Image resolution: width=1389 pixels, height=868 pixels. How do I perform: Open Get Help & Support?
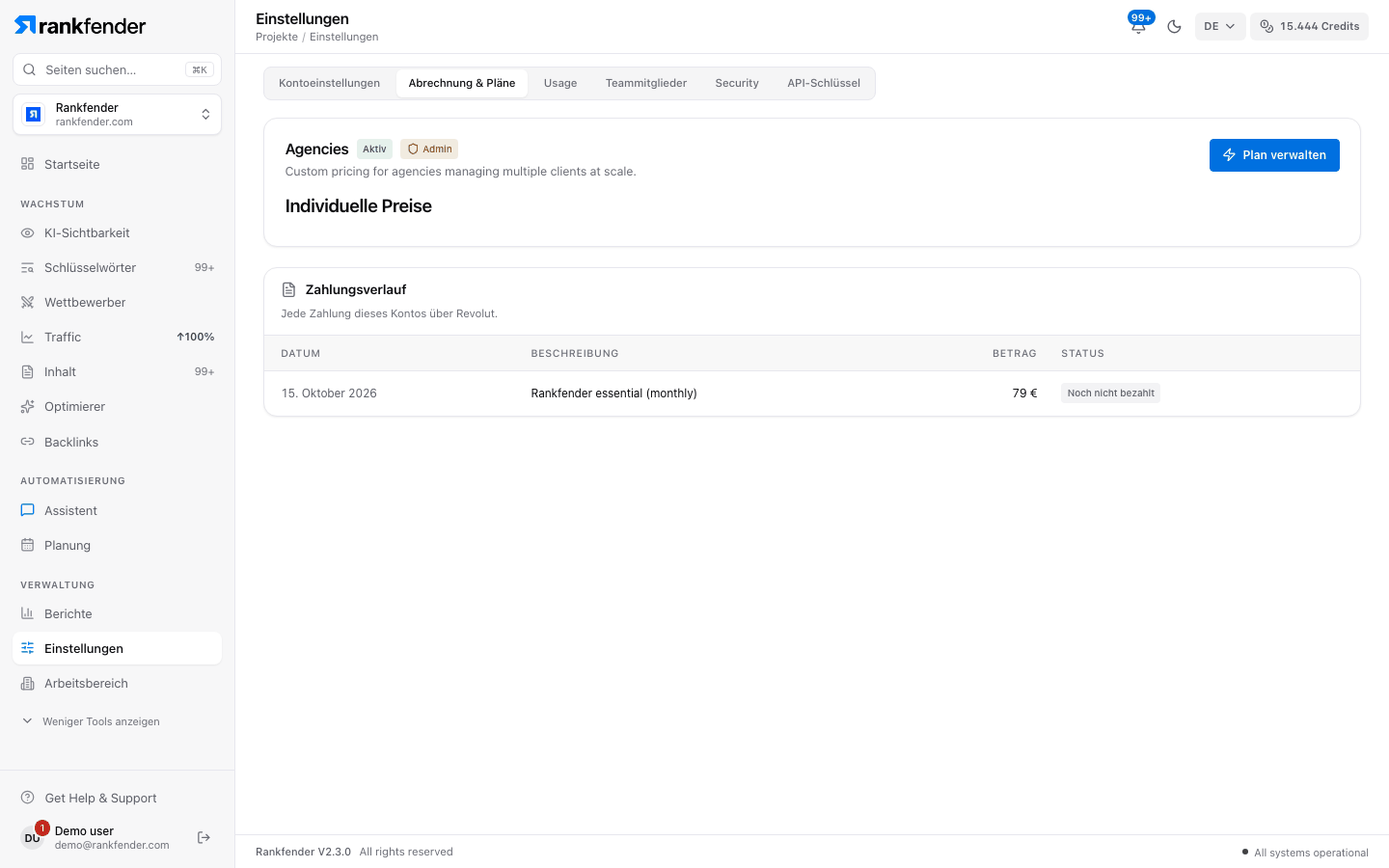[x=117, y=798]
